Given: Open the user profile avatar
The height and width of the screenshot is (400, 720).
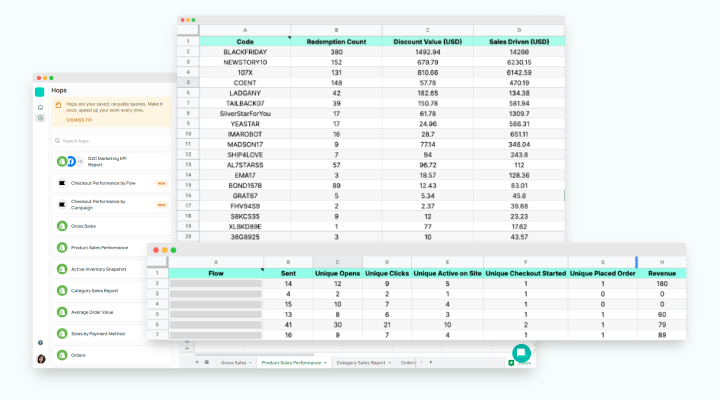Looking at the screenshot, I should [x=41, y=359].
